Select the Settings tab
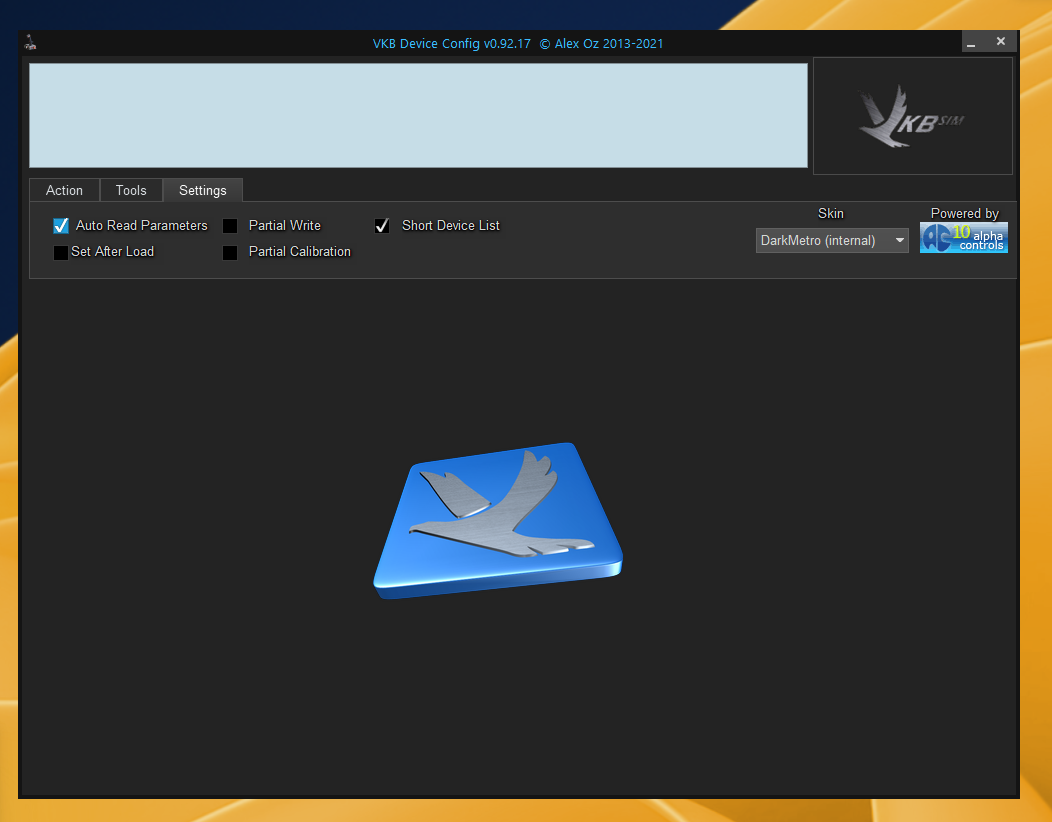Screen dimensions: 1052x822 coord(203,191)
